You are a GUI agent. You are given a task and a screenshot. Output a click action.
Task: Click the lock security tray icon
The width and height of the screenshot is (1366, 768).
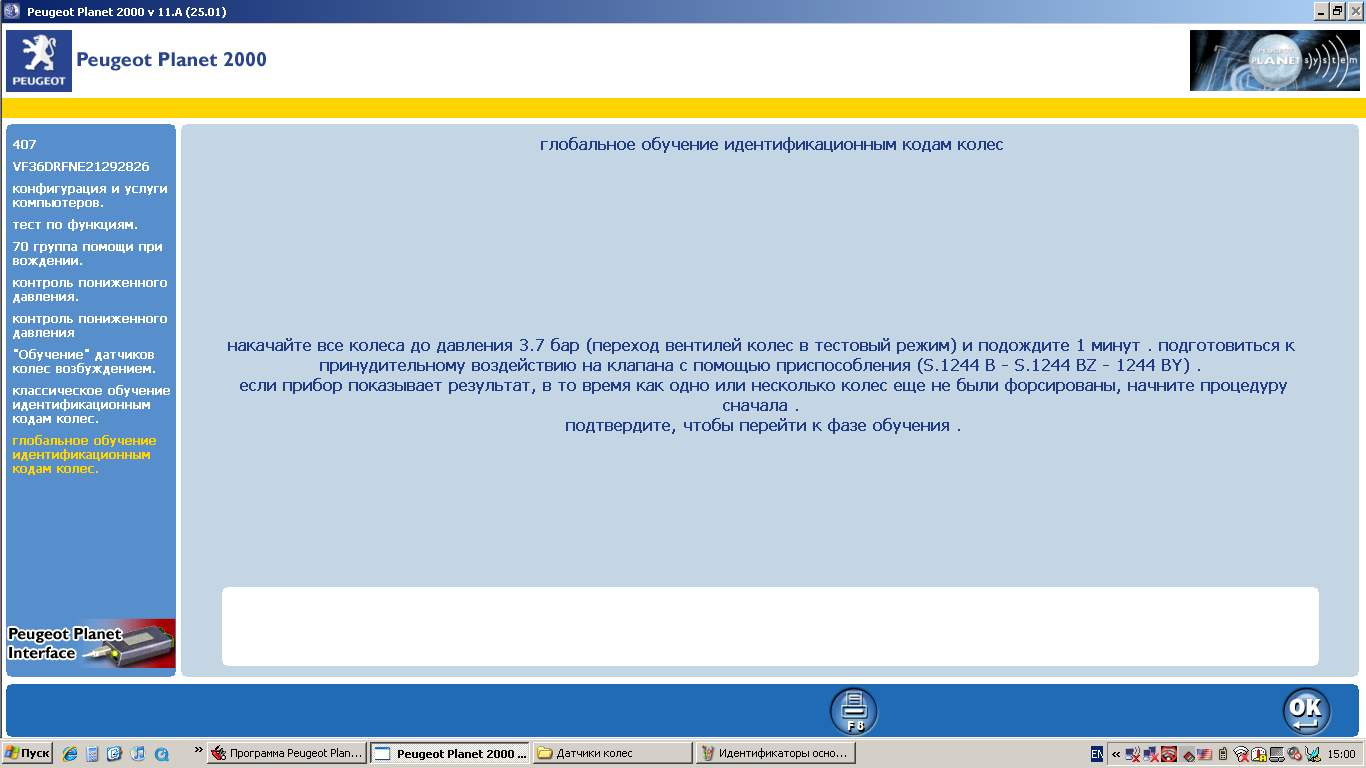coord(1259,755)
